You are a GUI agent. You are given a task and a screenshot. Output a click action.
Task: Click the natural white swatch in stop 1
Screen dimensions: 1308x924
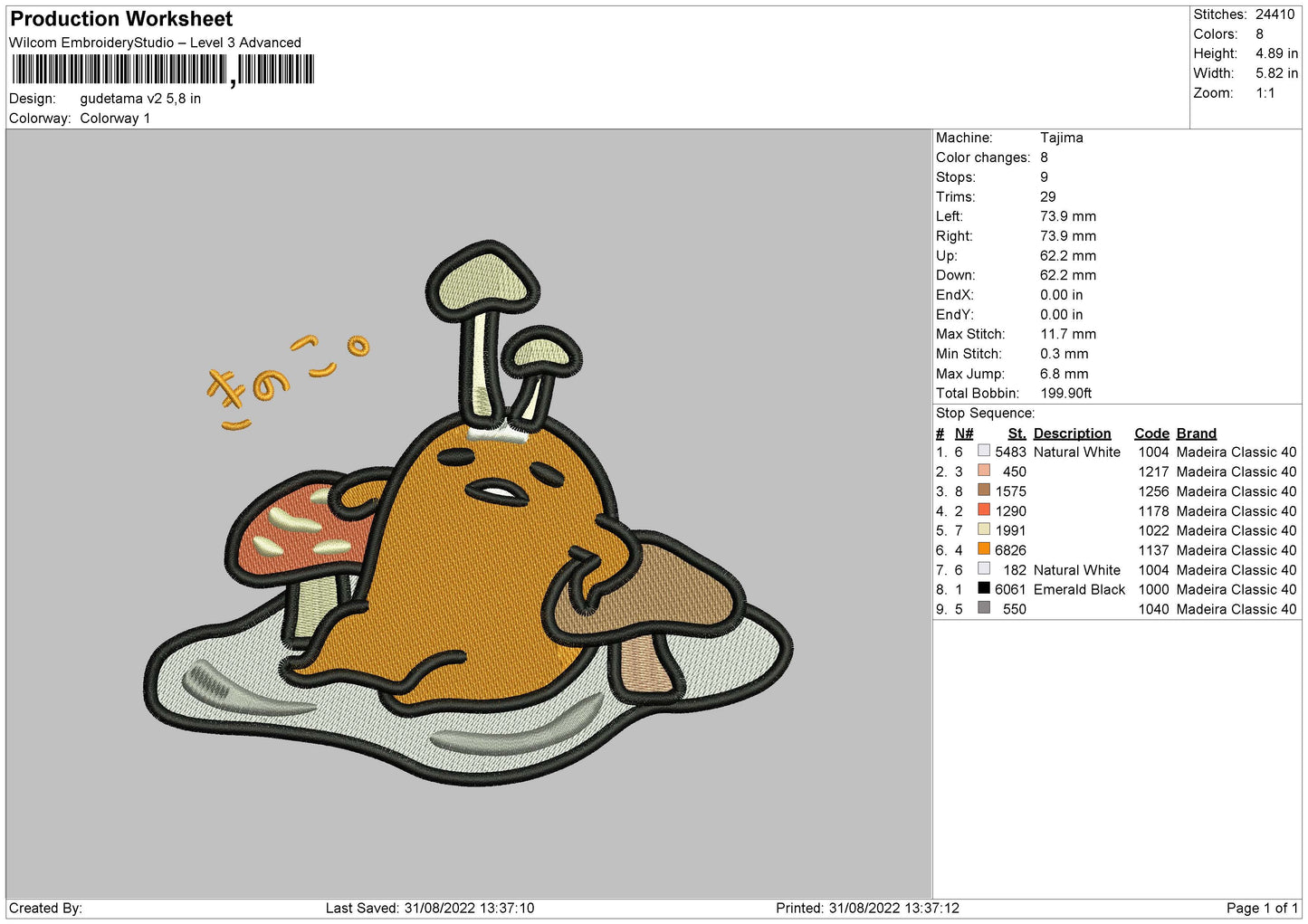(984, 451)
